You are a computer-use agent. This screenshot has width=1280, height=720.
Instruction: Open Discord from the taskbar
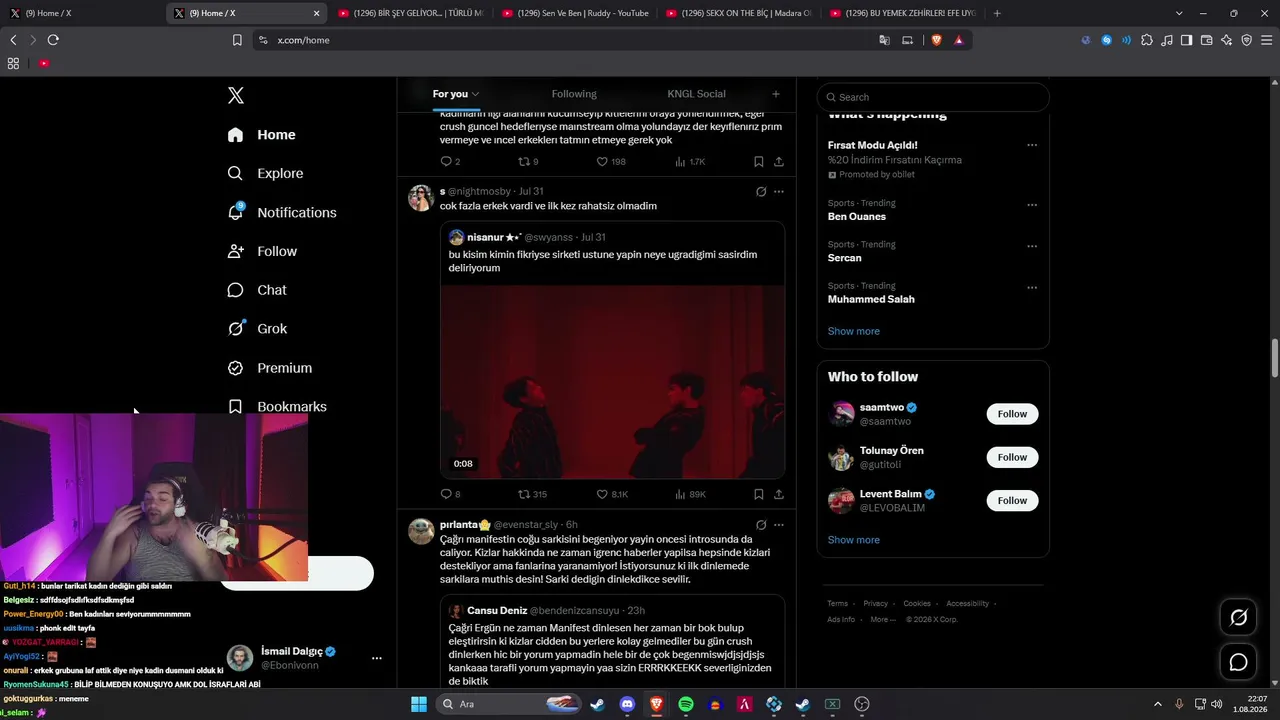(x=627, y=704)
